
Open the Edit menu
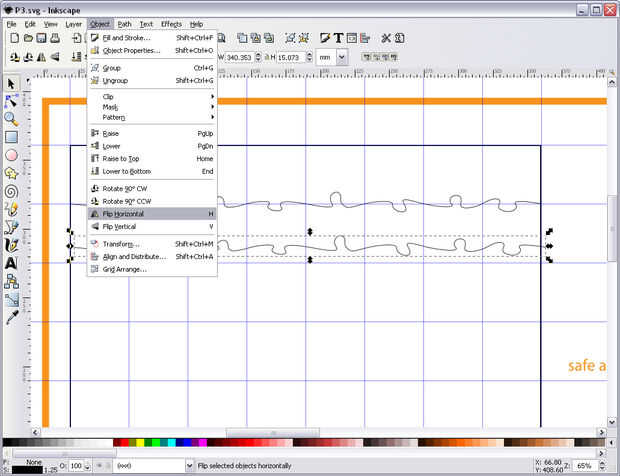tap(30, 24)
